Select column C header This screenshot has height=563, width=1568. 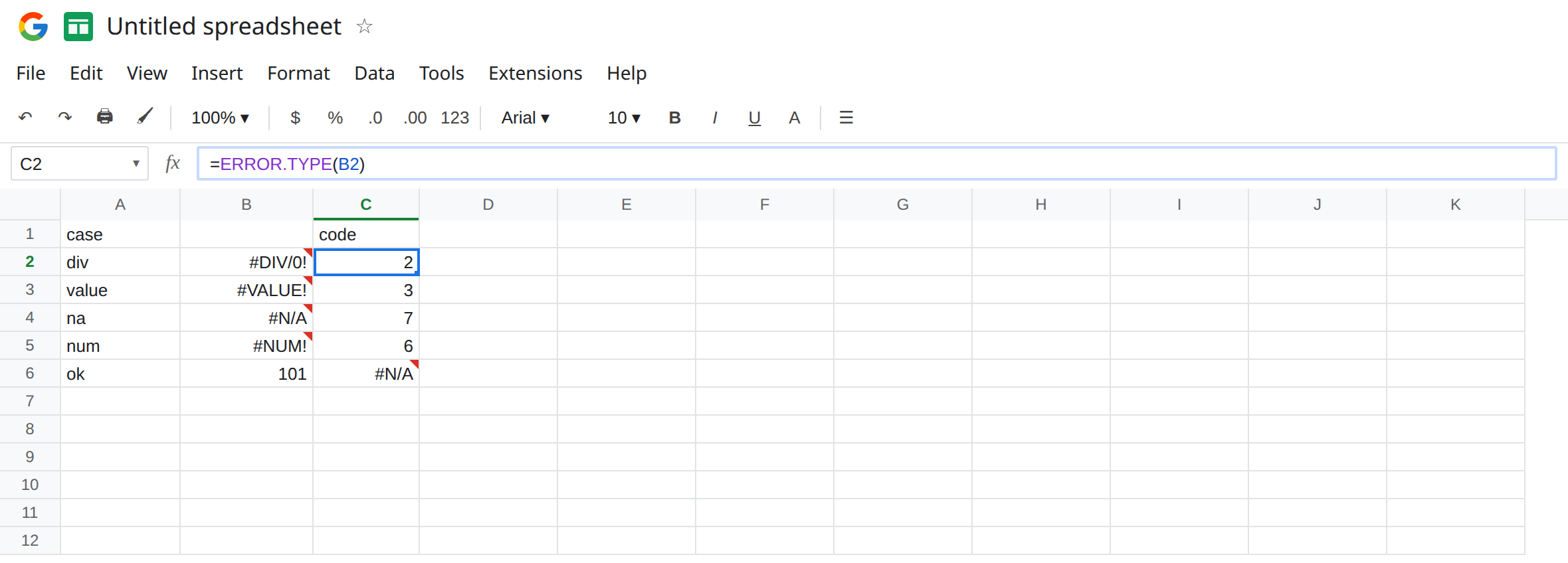(366, 204)
